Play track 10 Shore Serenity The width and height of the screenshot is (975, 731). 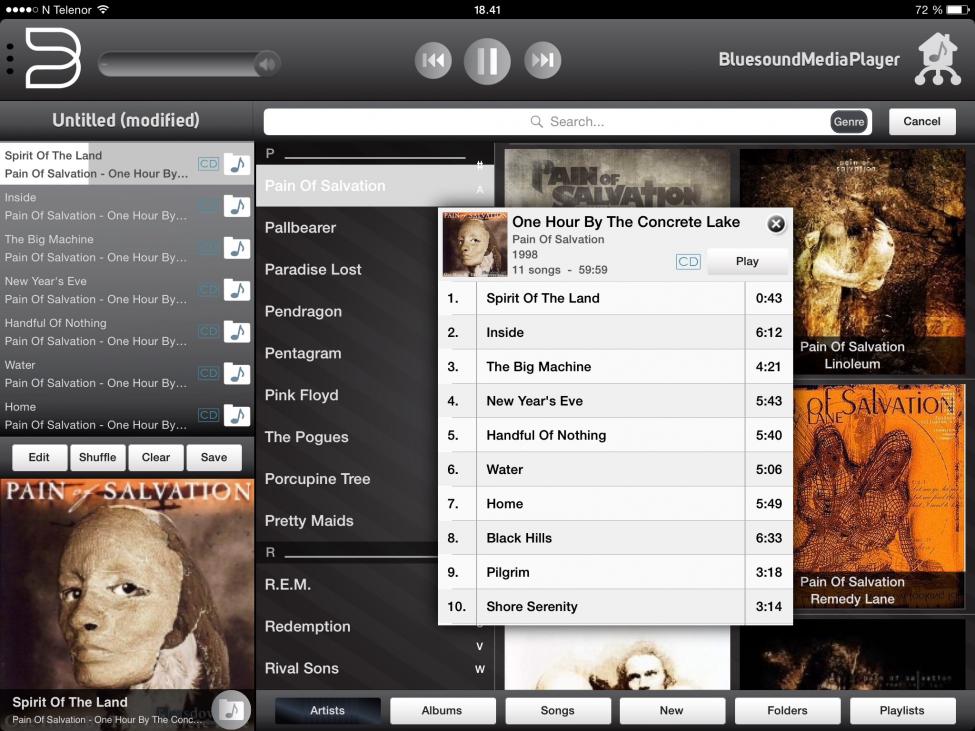[x=616, y=607]
